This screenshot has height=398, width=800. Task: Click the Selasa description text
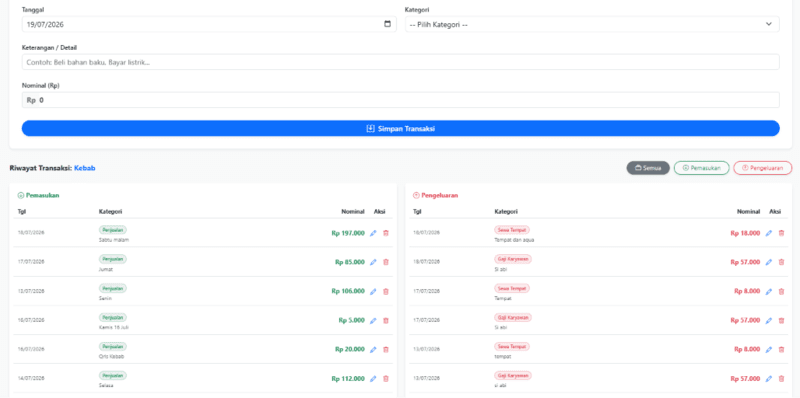click(x=106, y=385)
